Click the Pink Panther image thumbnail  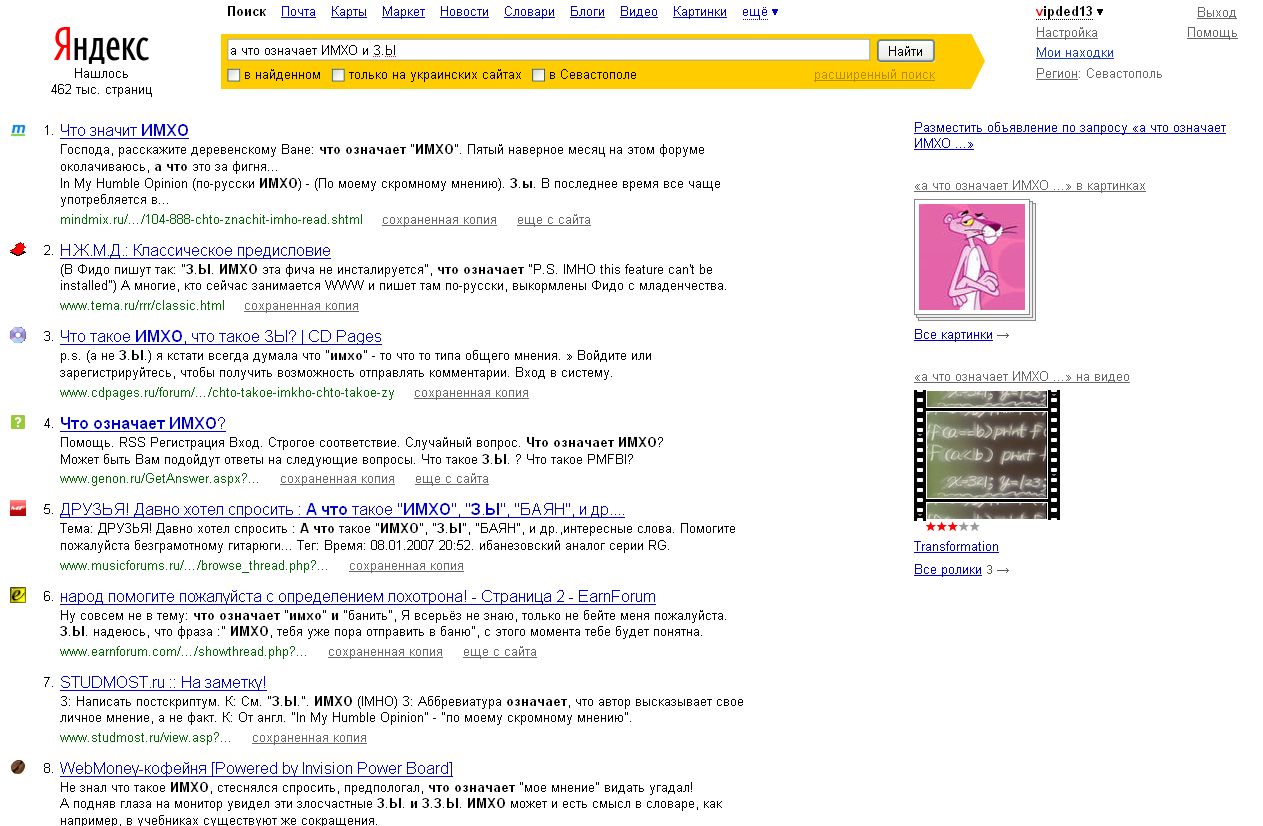point(973,257)
